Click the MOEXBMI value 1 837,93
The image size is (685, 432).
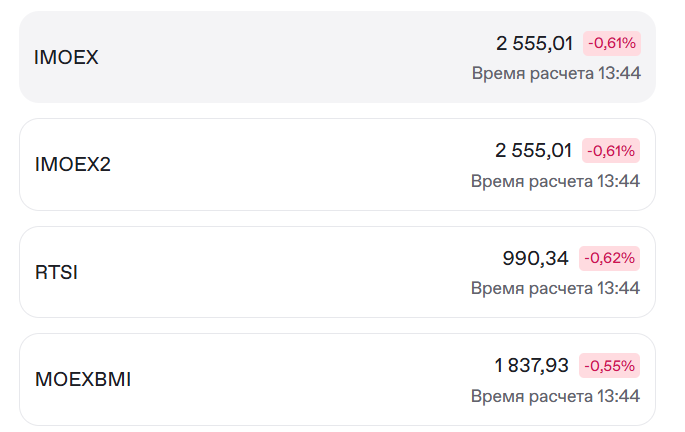click(532, 366)
